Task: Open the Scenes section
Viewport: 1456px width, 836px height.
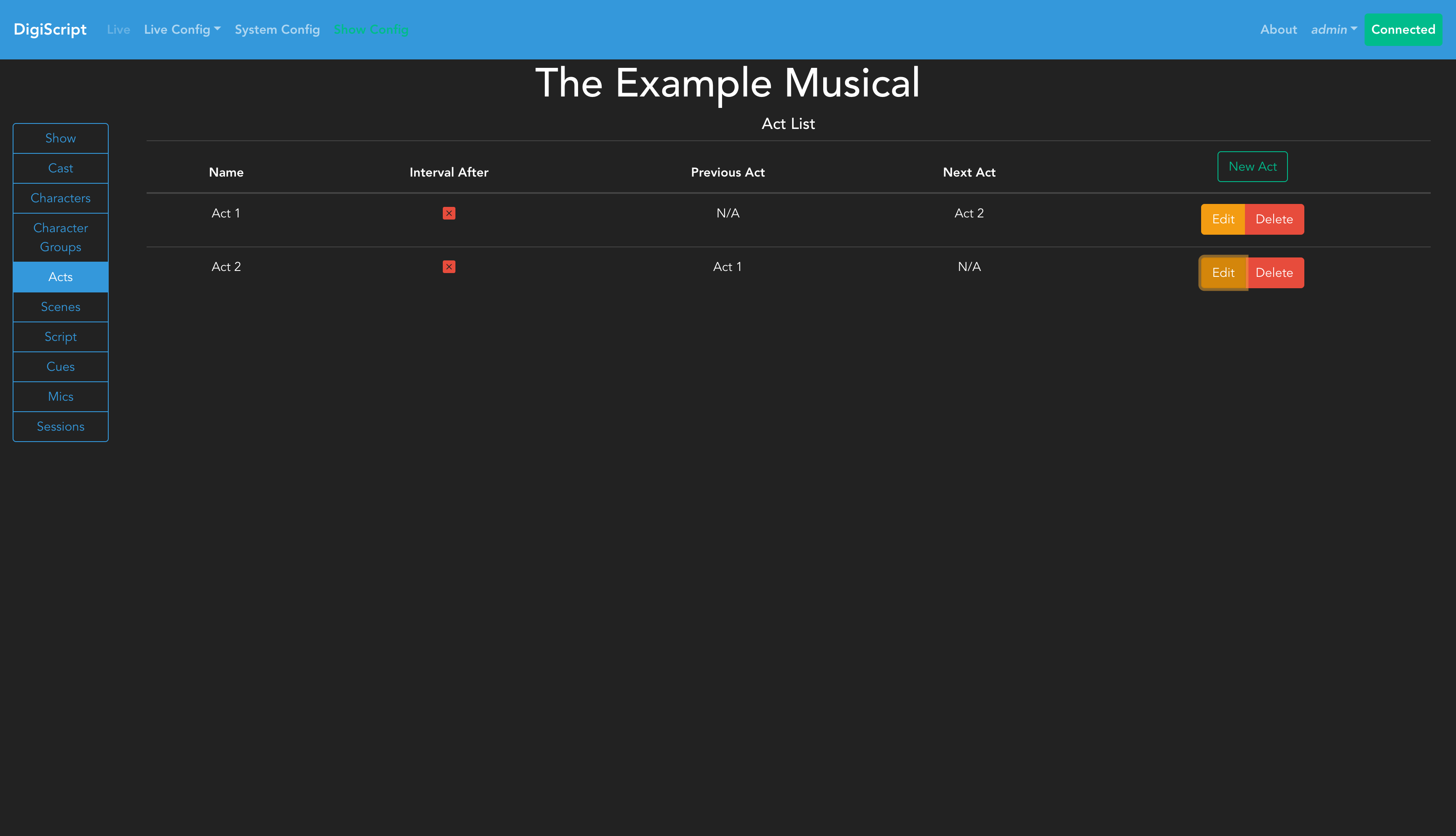Action: 60,307
